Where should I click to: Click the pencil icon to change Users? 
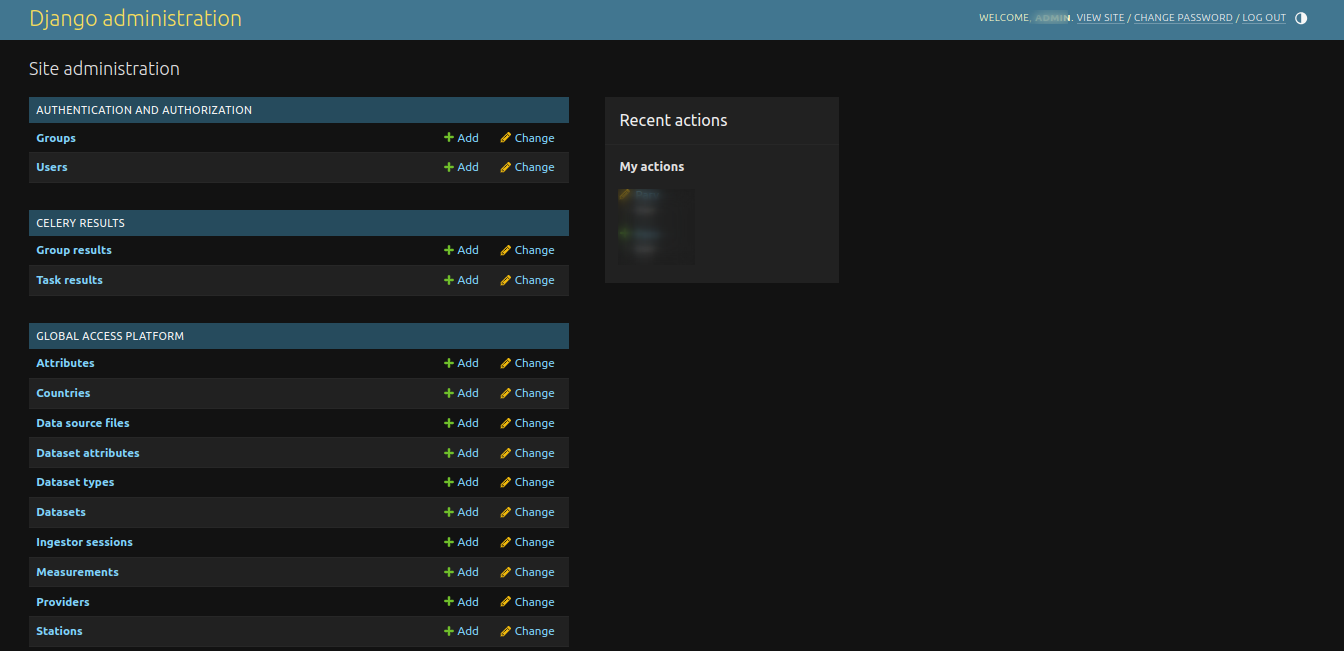pos(508,167)
